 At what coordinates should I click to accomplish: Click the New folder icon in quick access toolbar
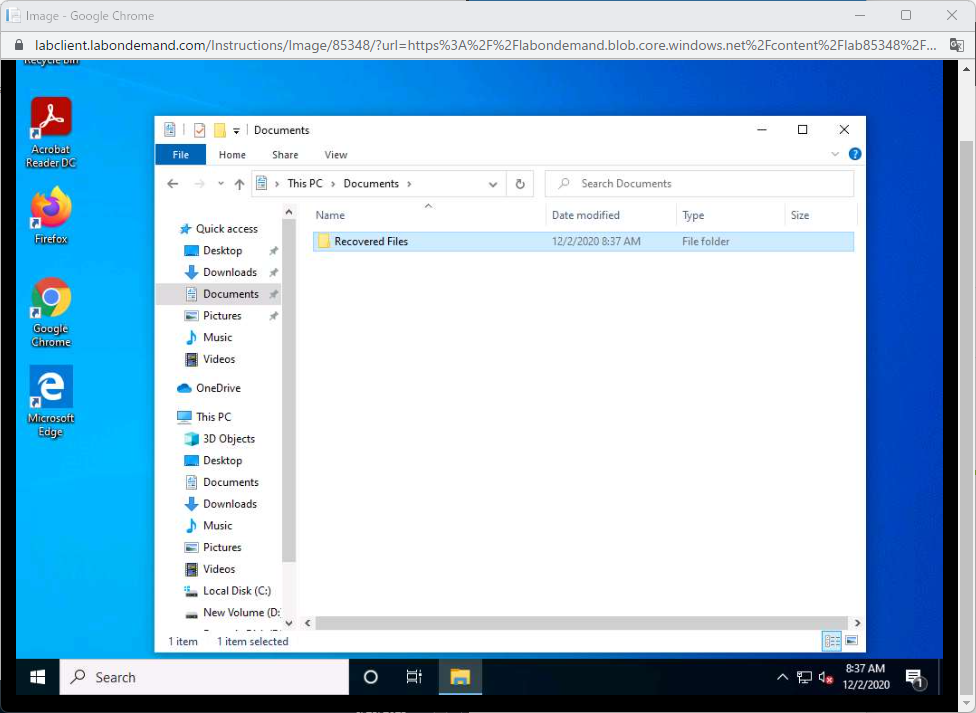point(219,130)
